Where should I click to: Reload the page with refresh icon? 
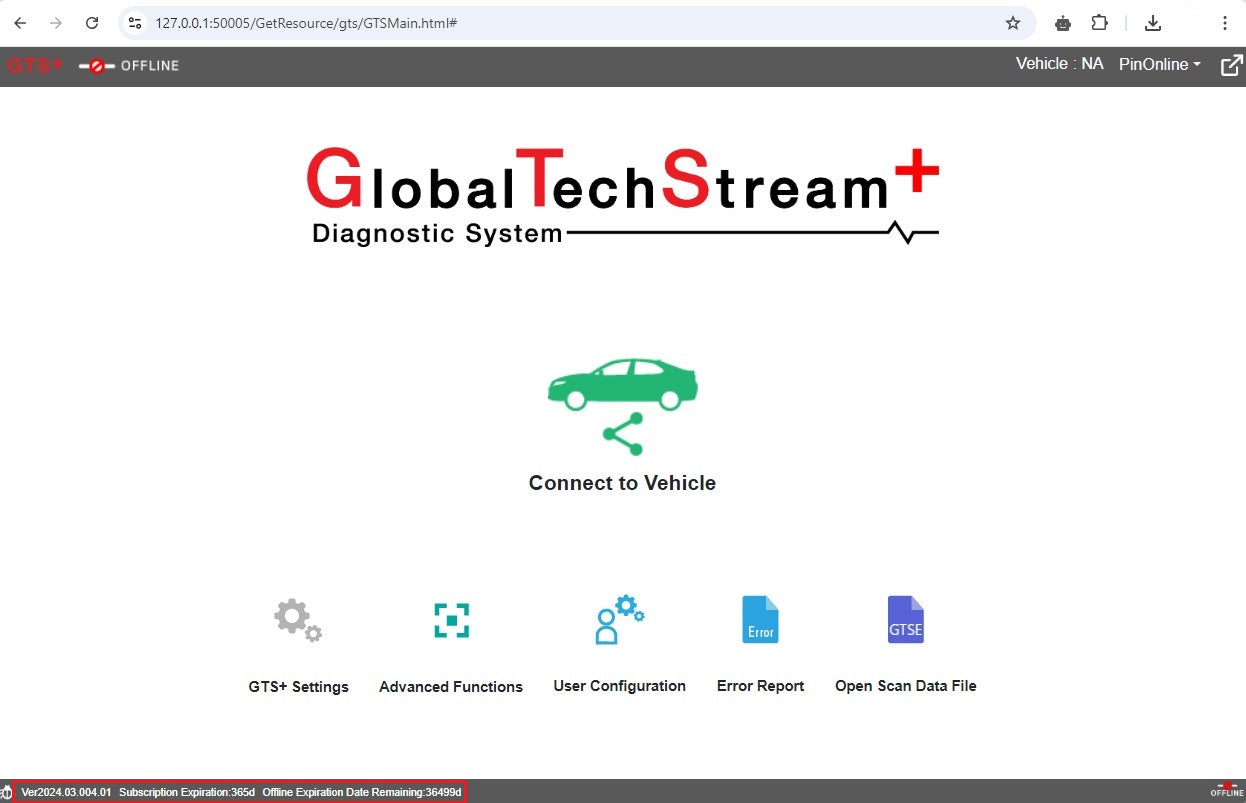[x=92, y=22]
